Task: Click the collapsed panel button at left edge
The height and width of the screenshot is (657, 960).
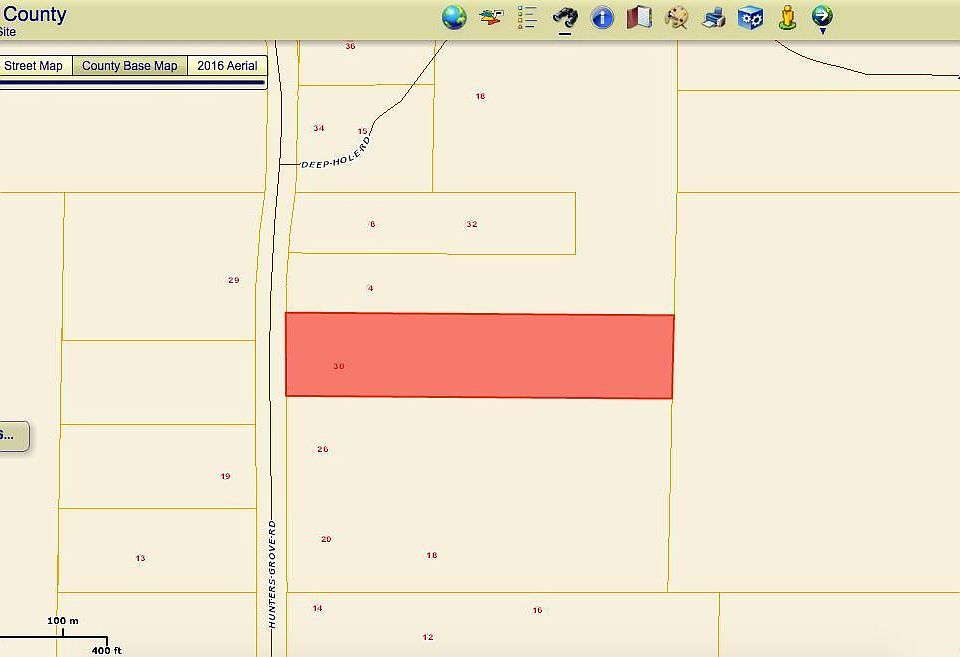Action: coord(13,436)
